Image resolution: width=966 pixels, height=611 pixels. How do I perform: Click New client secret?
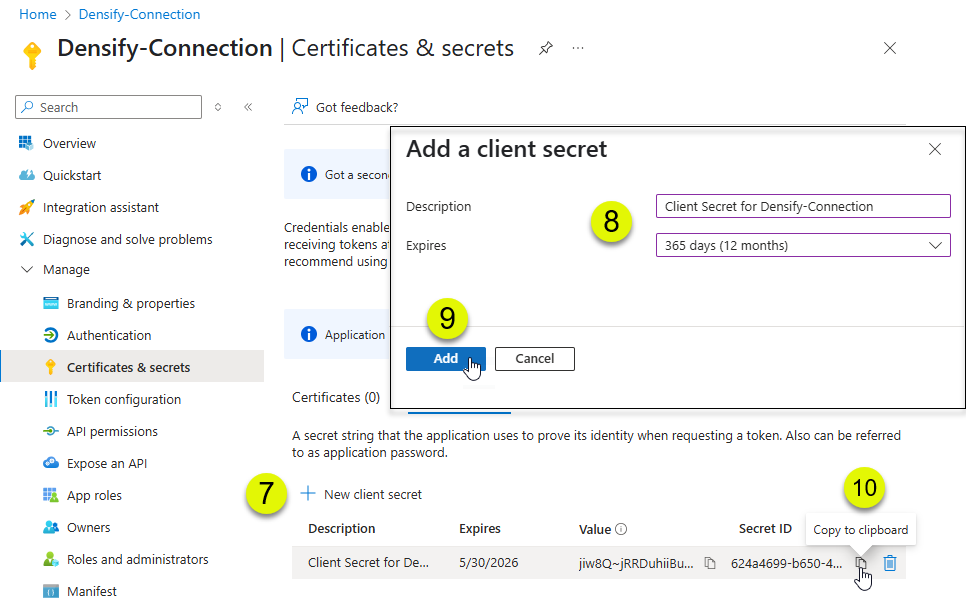pos(361,494)
